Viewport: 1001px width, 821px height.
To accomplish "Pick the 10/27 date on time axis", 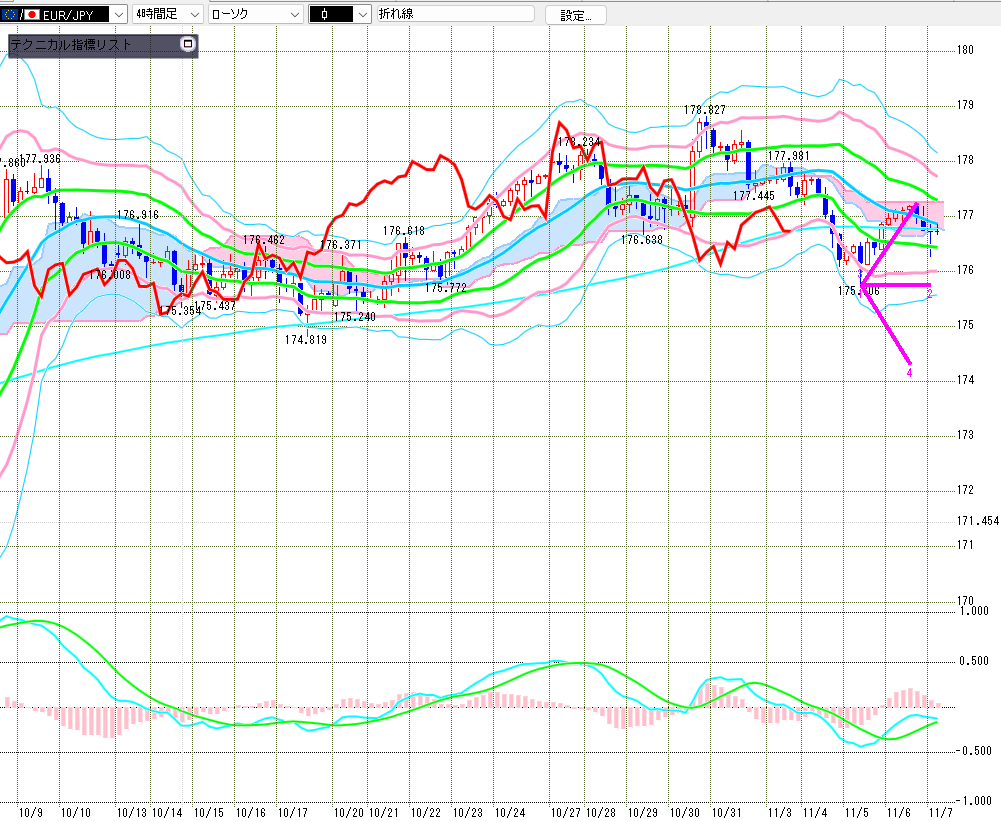I will point(567,813).
